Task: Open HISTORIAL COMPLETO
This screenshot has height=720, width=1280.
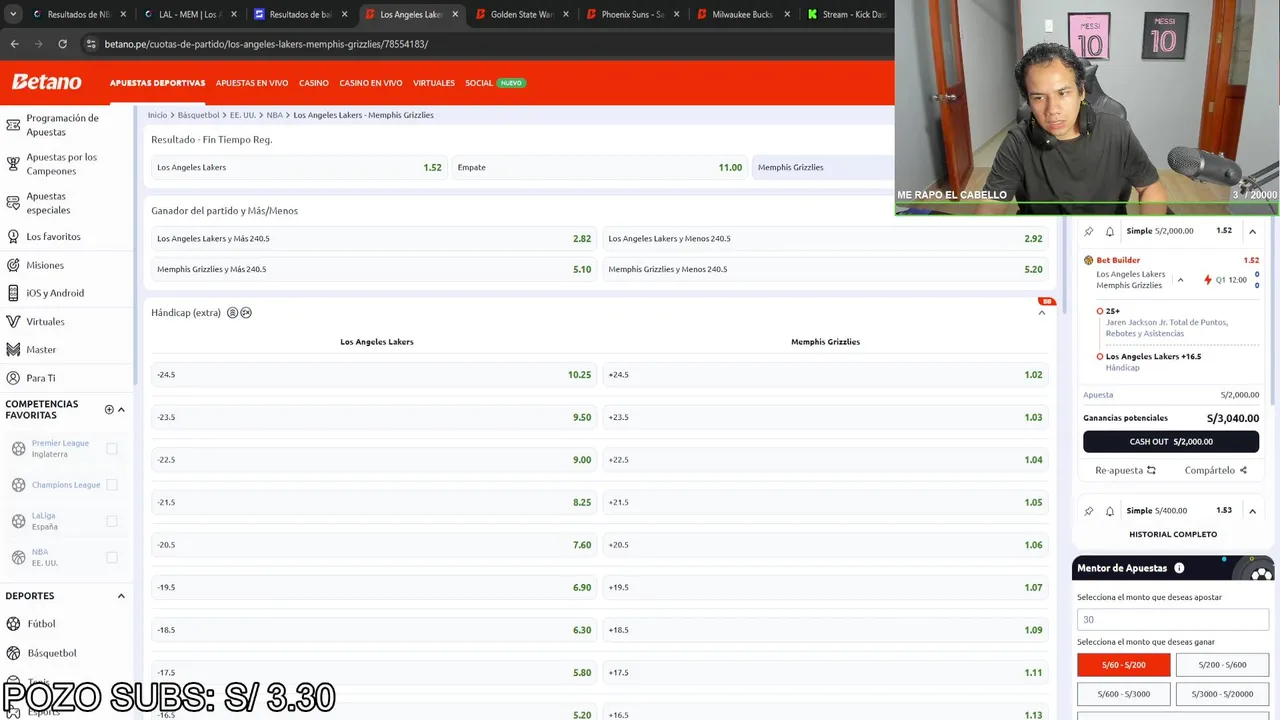Action: click(1173, 534)
